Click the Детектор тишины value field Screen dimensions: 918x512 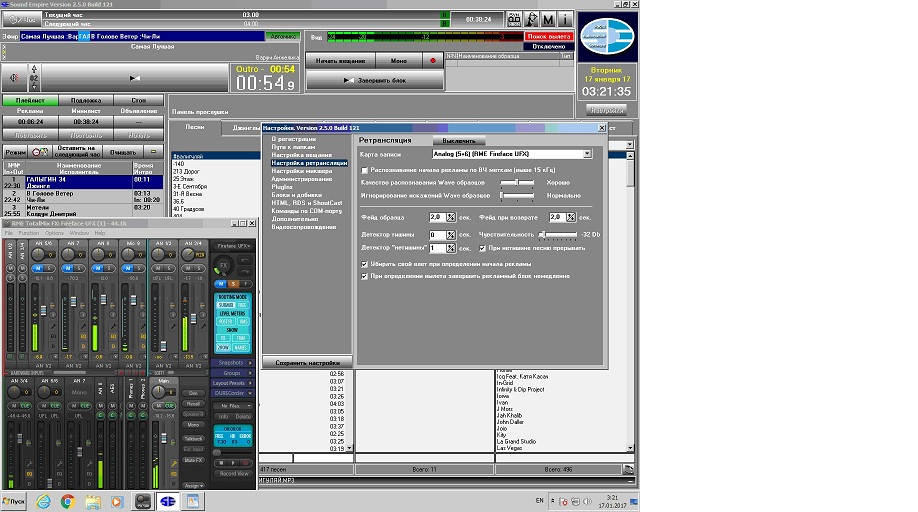coord(437,234)
